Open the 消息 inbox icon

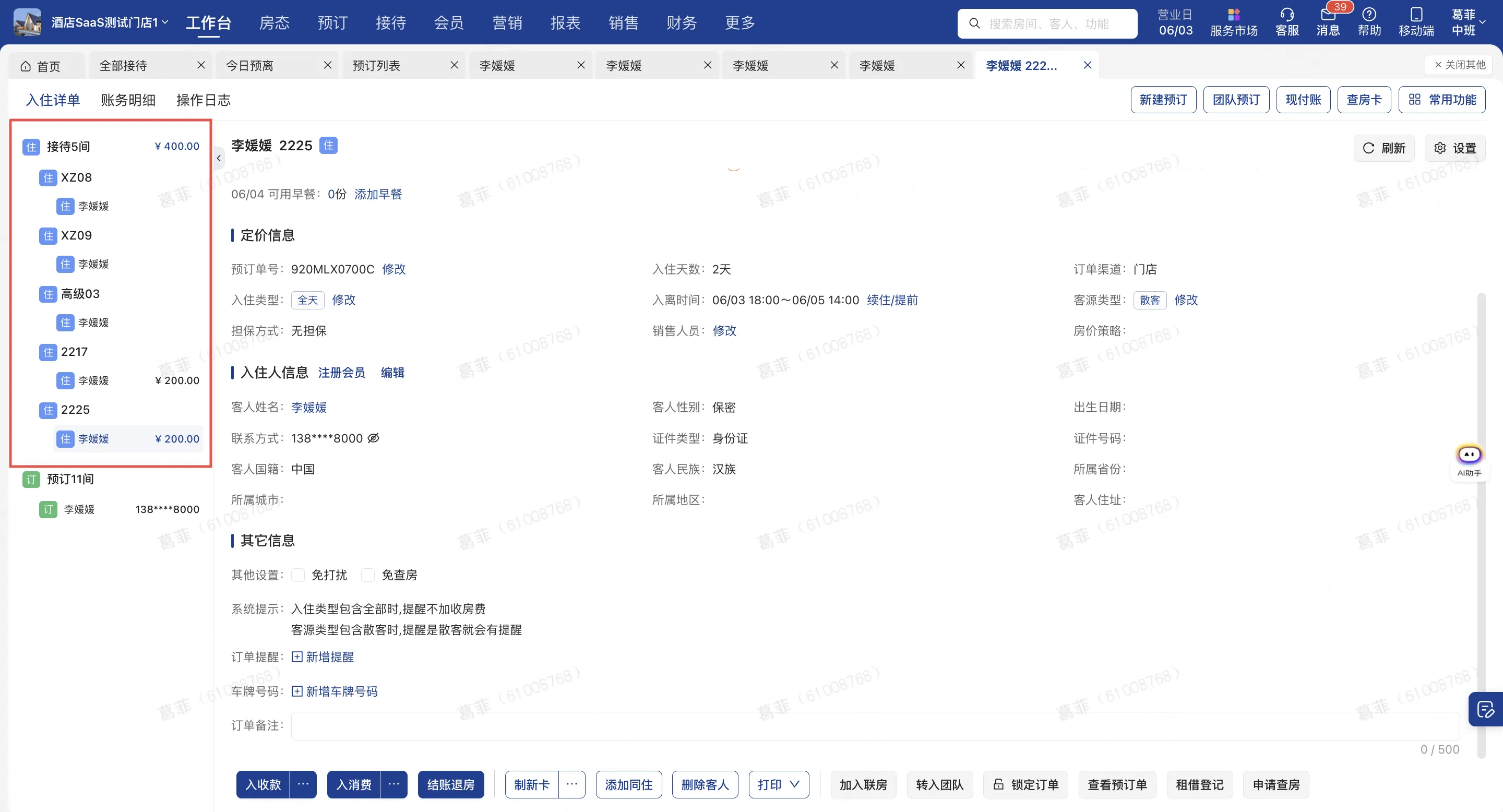1328,22
